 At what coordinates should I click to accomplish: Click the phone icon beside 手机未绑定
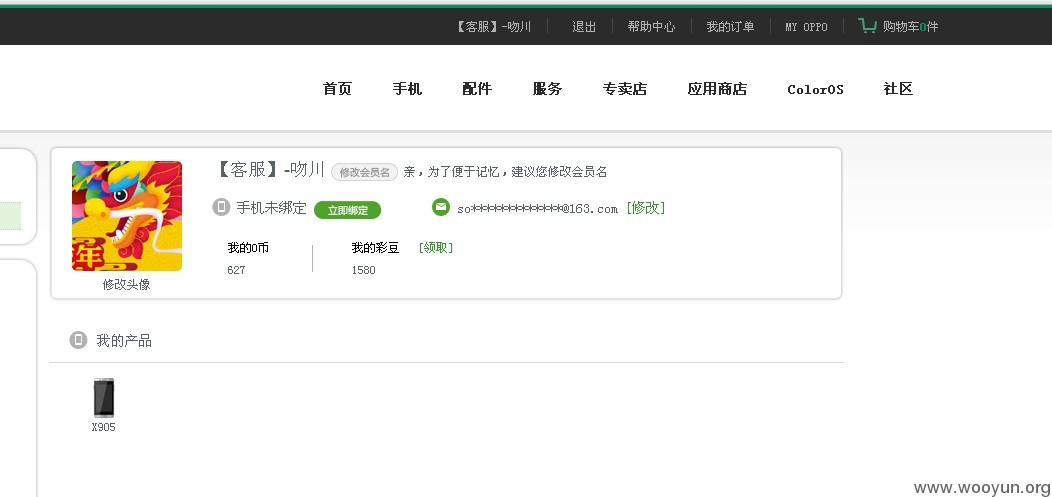pyautogui.click(x=221, y=207)
